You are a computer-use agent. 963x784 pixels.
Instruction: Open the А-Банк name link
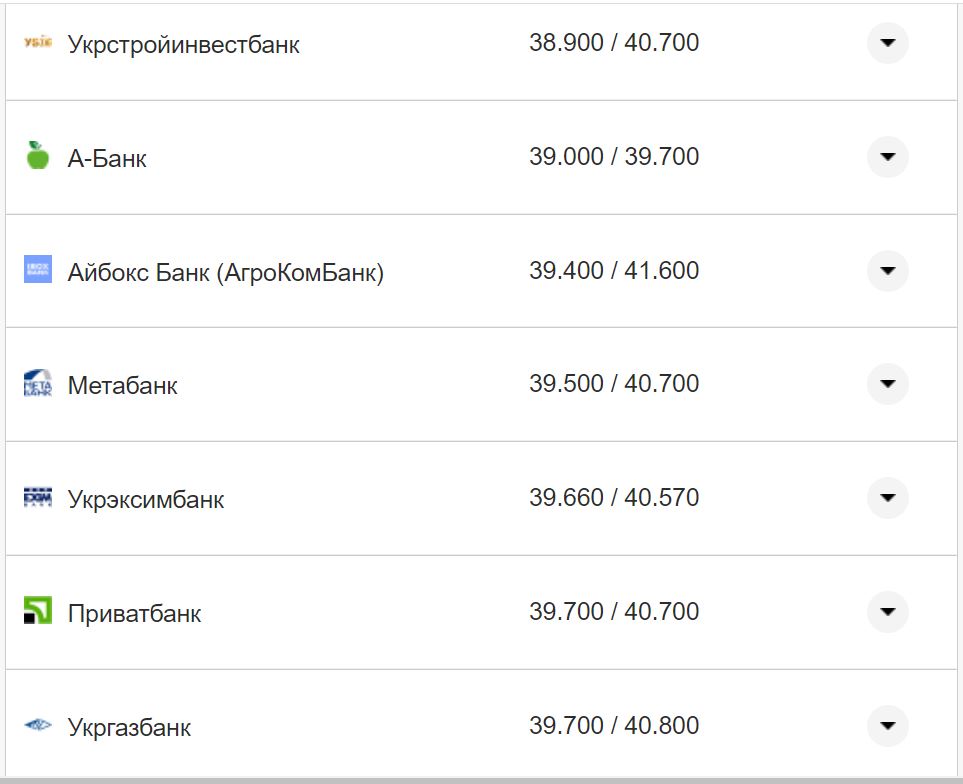click(107, 158)
